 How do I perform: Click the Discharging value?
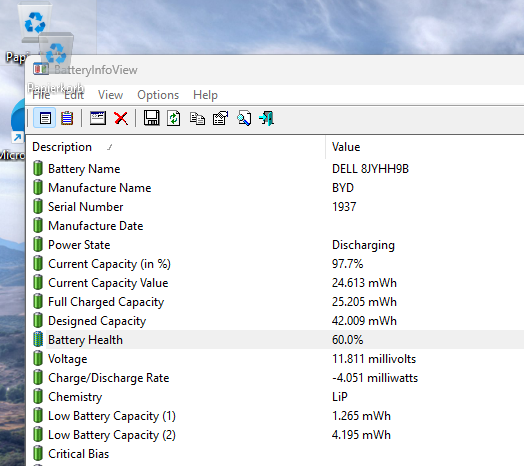tap(363, 245)
